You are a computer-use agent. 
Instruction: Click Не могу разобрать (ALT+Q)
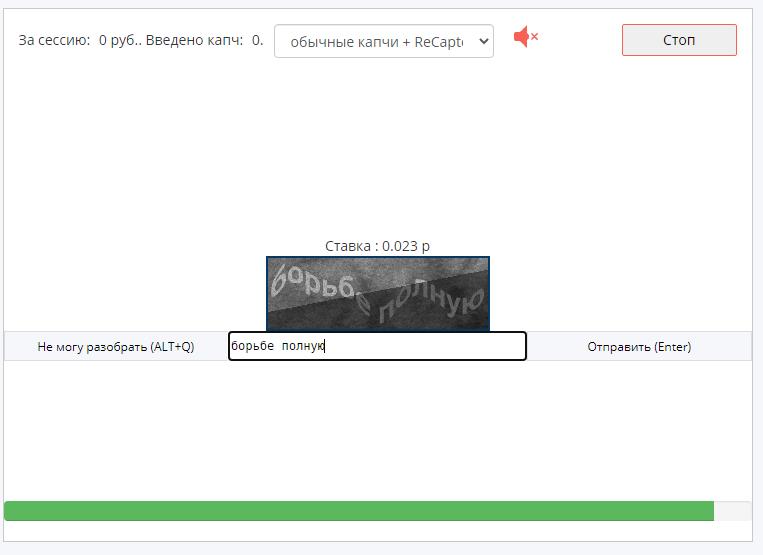click(x=116, y=346)
